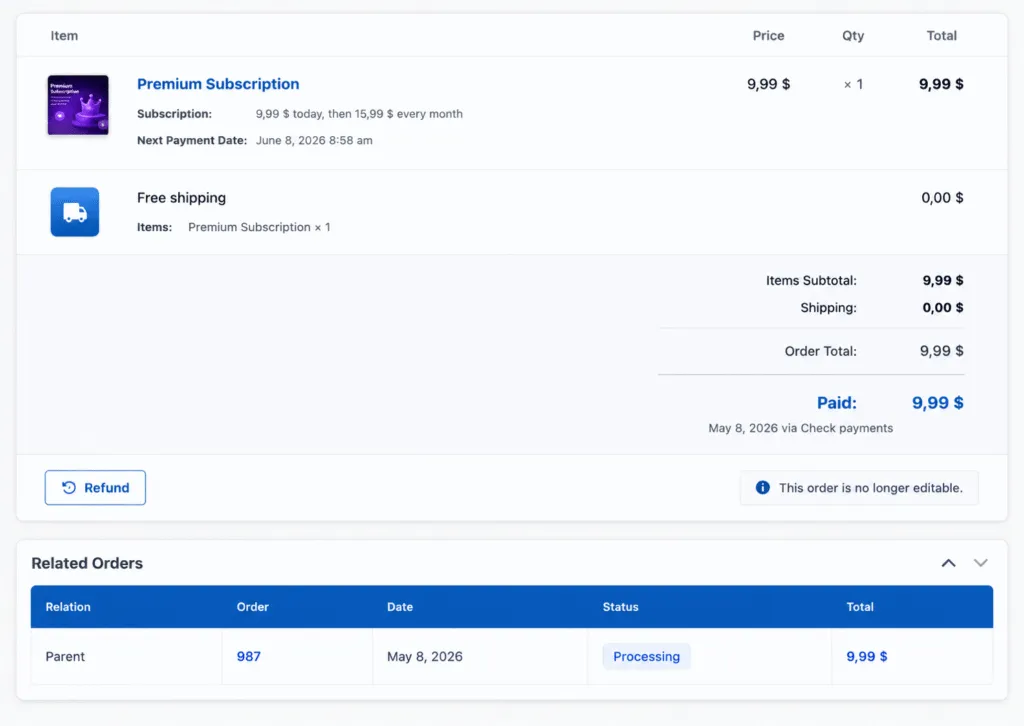Click the Paid: label
This screenshot has width=1024, height=726.
click(837, 403)
